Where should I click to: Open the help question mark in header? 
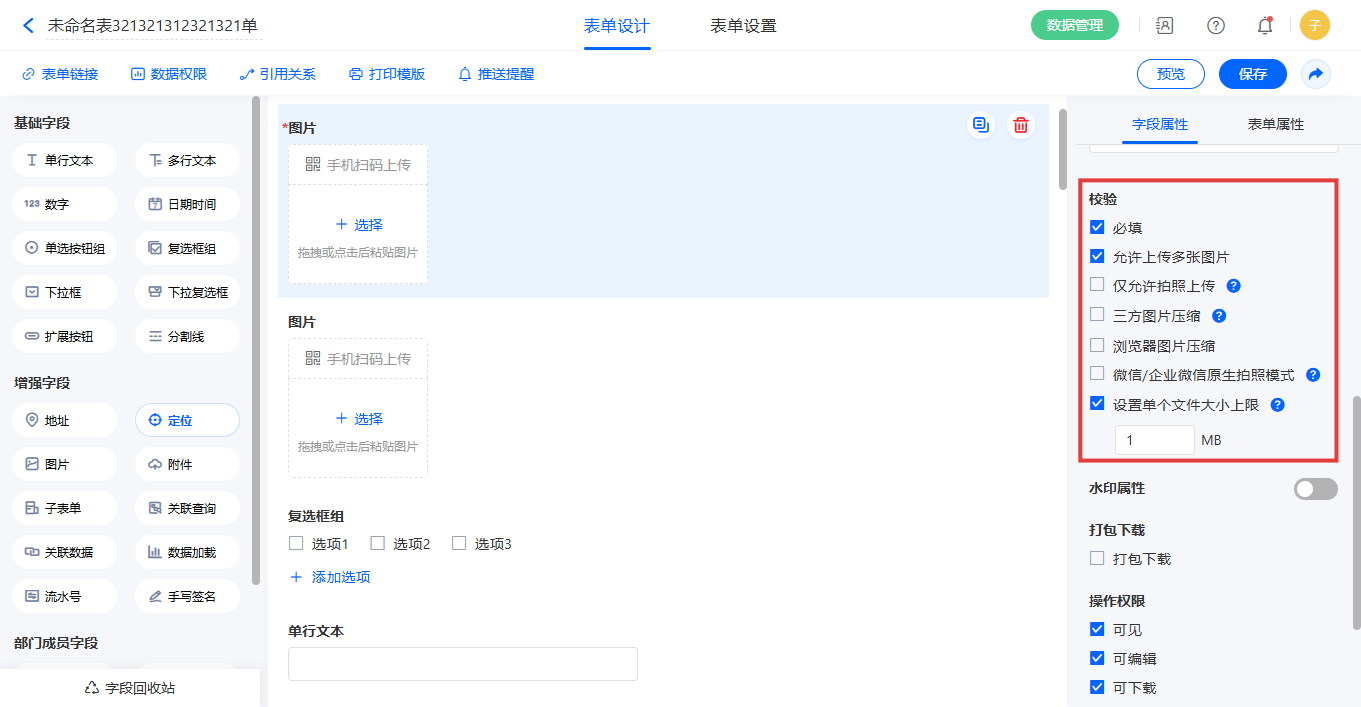(1216, 26)
